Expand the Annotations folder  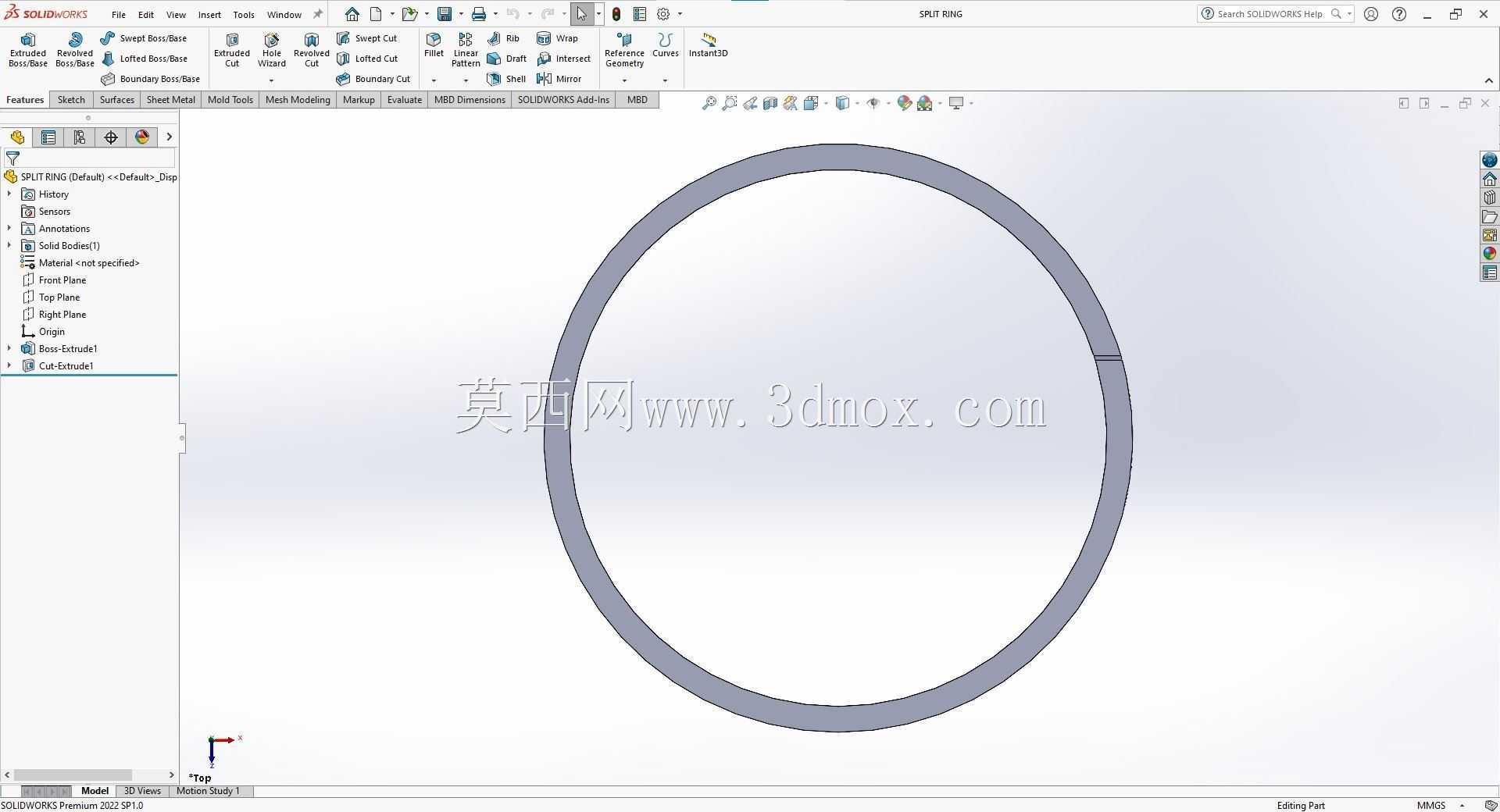pyautogui.click(x=9, y=228)
